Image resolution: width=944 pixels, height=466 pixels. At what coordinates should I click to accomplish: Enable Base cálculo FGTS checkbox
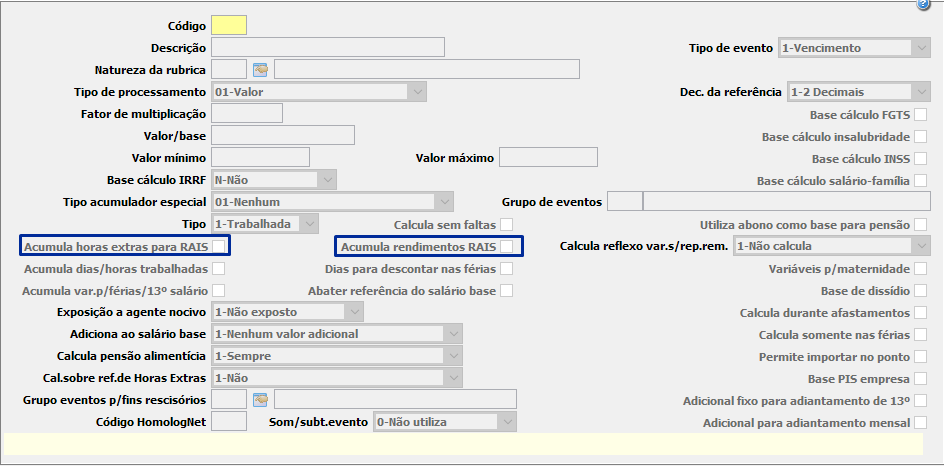pos(921,115)
